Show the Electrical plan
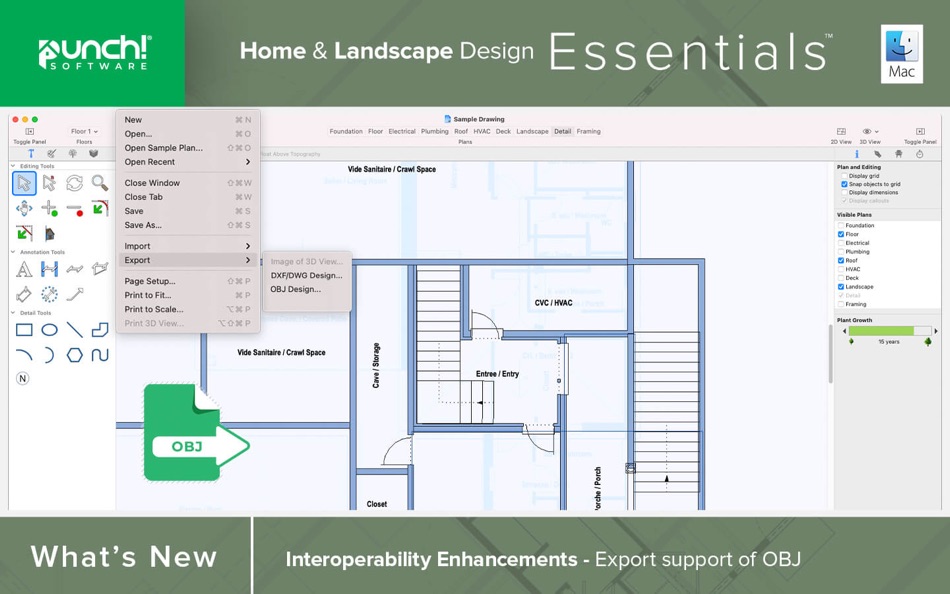 841,243
